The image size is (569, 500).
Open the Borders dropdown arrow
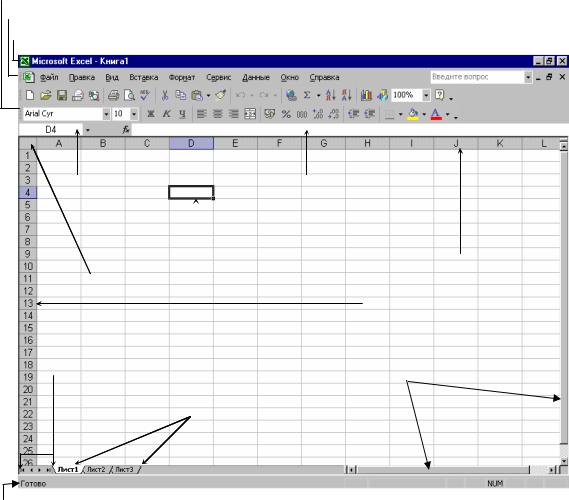click(x=401, y=114)
